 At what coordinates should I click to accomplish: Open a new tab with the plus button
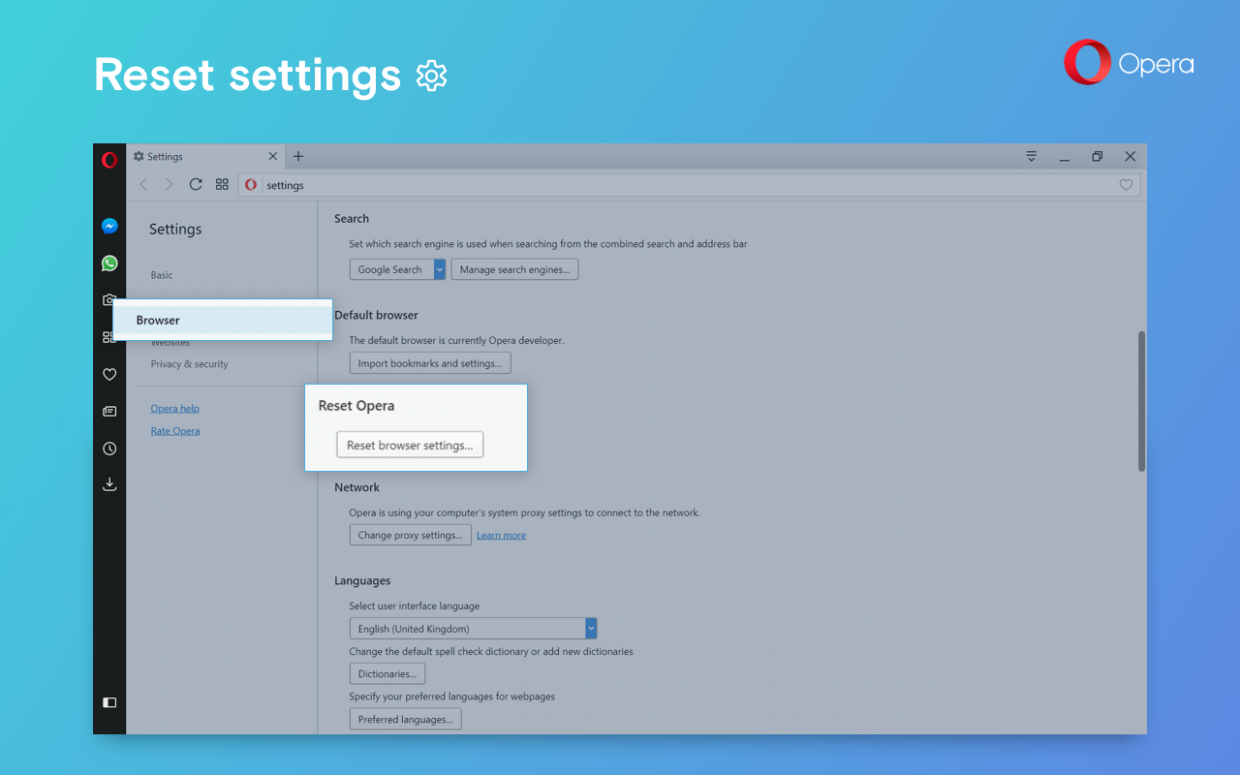click(x=298, y=156)
